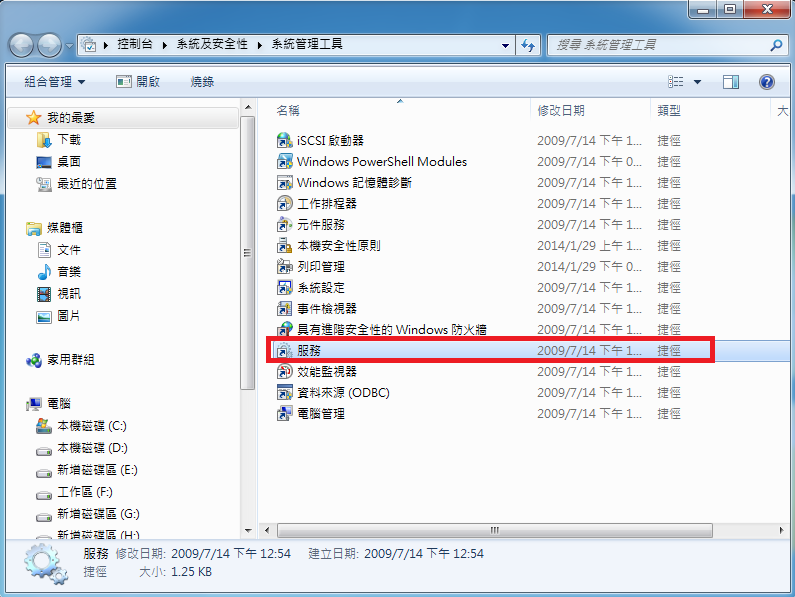Viewport: 795px width, 597px height.
Task: Select the 工作排程器 icon
Action: point(285,204)
